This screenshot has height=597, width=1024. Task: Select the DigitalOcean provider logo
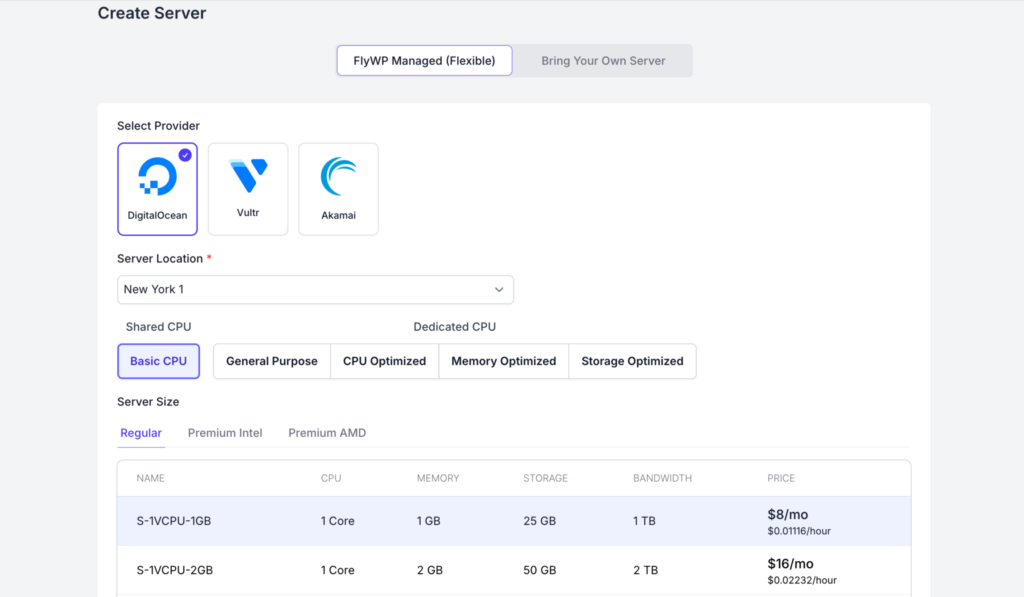[x=157, y=177]
